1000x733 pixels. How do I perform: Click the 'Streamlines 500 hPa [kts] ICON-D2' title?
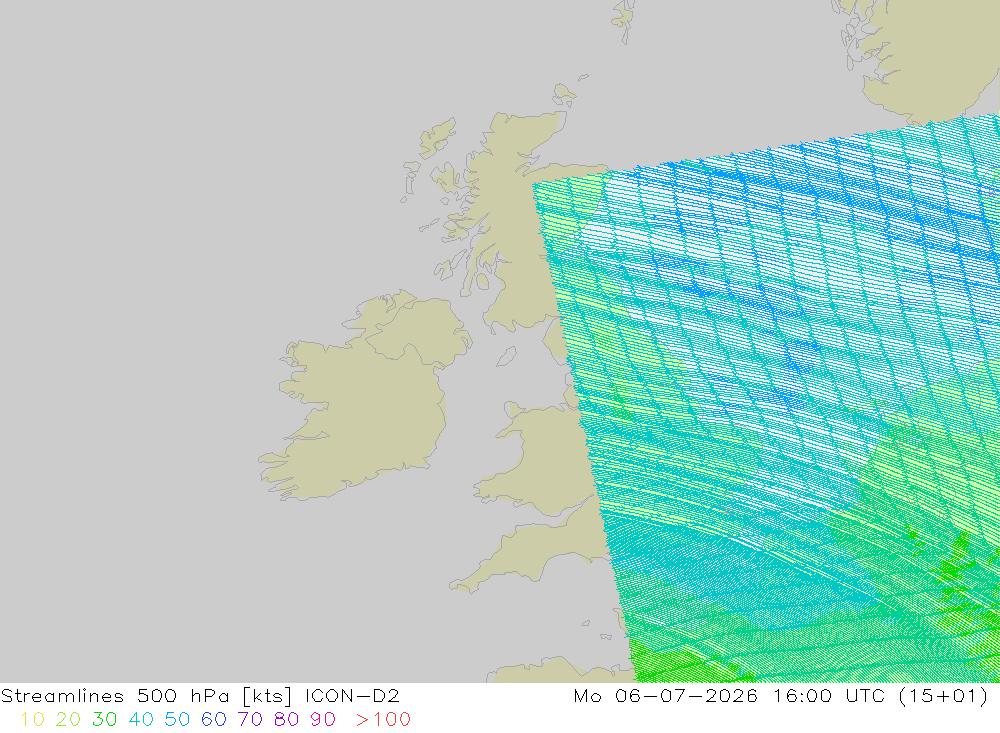(200, 696)
